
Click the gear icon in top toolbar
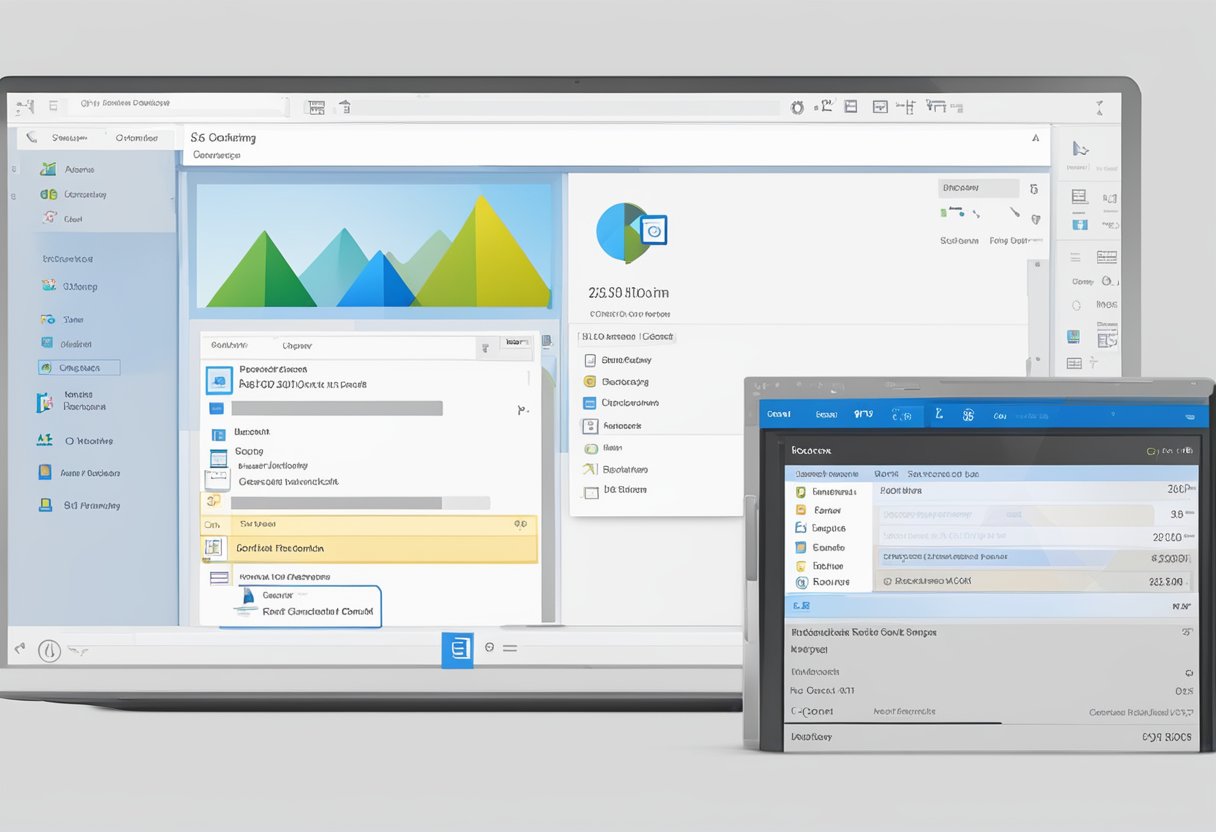coord(797,107)
